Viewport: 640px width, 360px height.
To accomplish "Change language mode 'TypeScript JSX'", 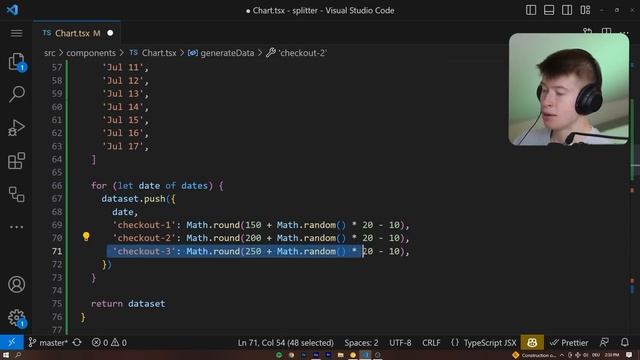I will click(490, 342).
